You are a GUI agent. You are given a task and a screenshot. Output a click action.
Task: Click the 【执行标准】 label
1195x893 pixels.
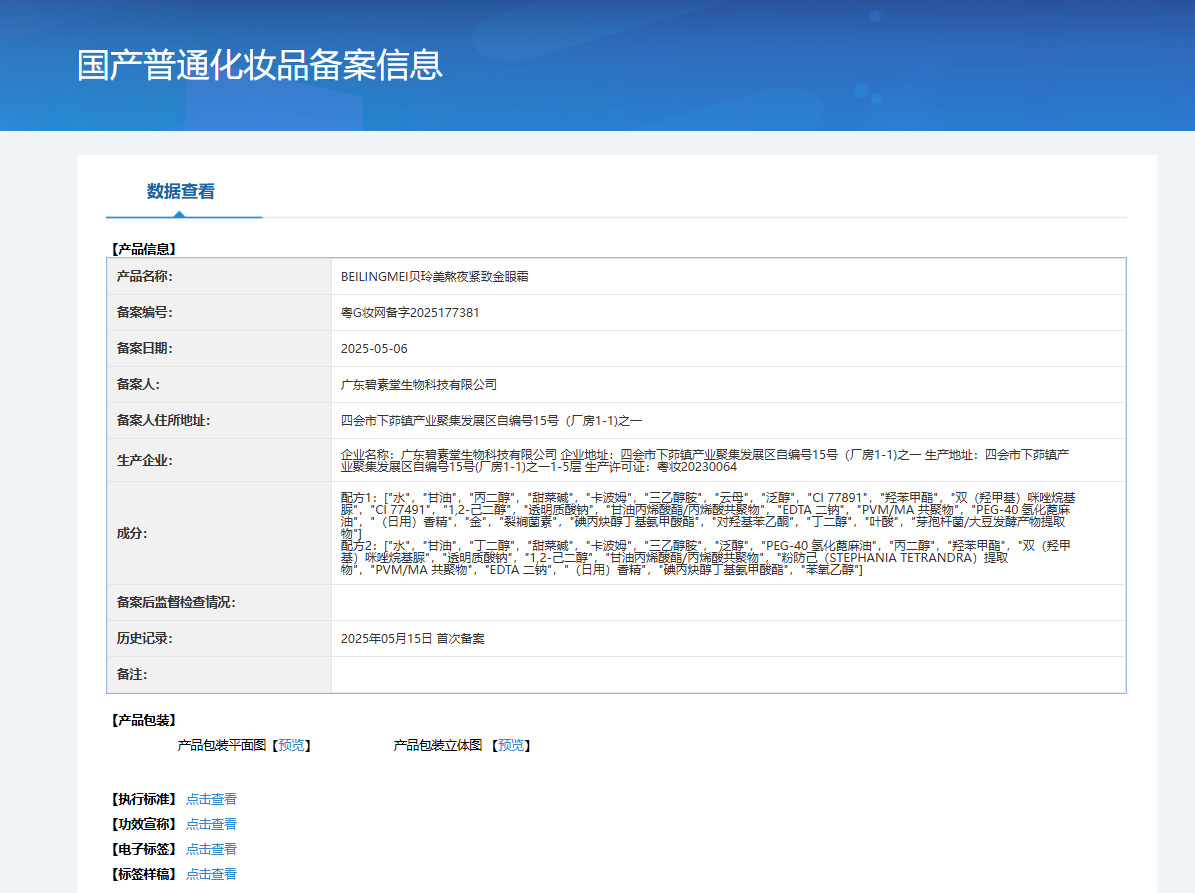[144, 799]
